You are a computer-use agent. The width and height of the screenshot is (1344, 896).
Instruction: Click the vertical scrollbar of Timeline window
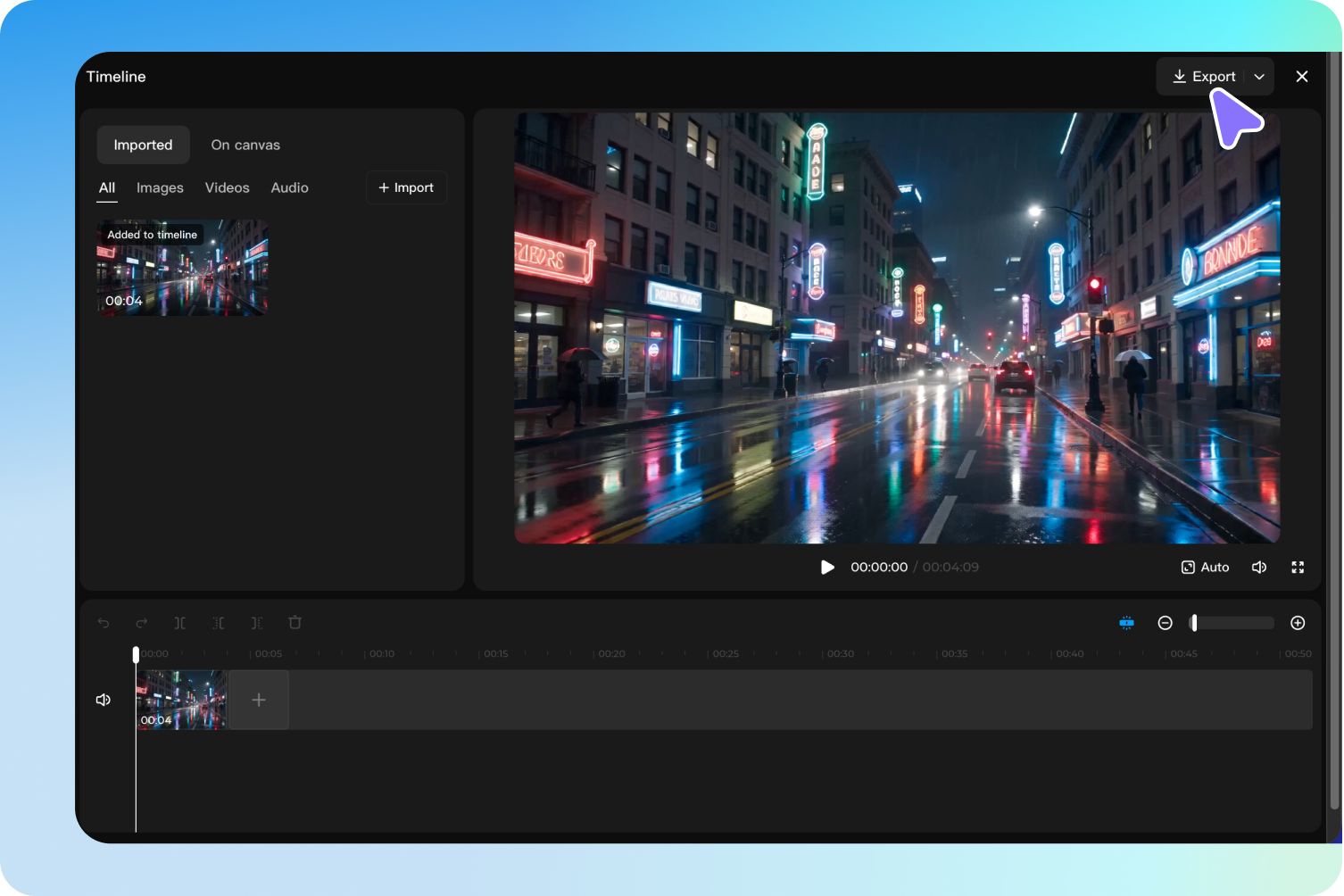click(x=1335, y=430)
